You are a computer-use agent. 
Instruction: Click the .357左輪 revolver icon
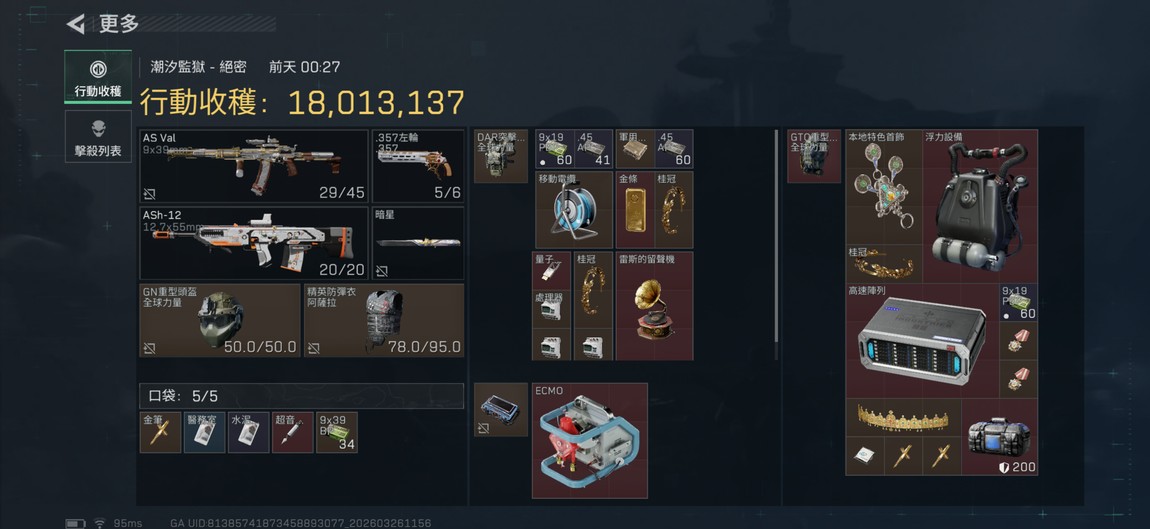418,167
